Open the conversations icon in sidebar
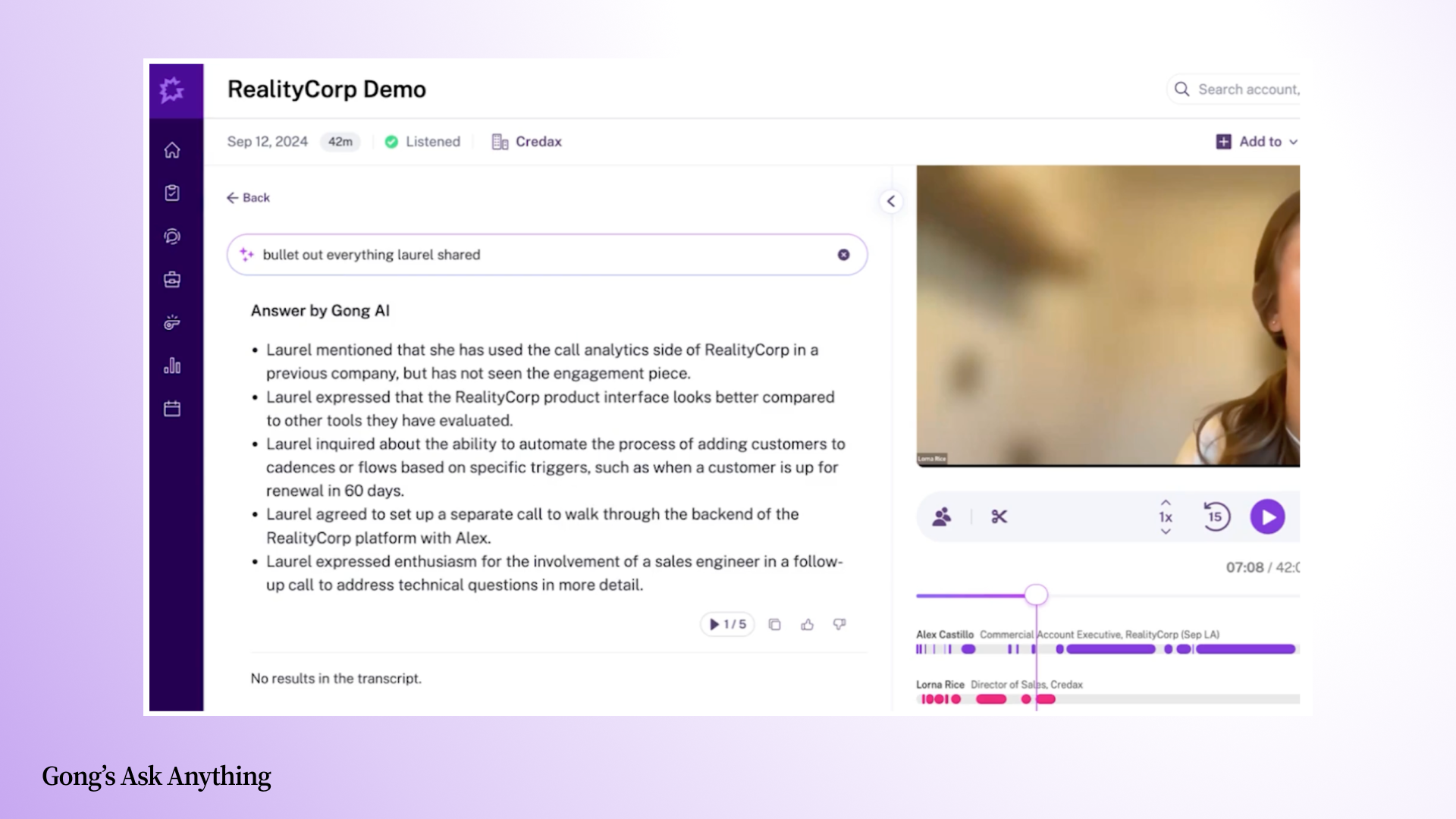The height and width of the screenshot is (819, 1456). click(172, 237)
